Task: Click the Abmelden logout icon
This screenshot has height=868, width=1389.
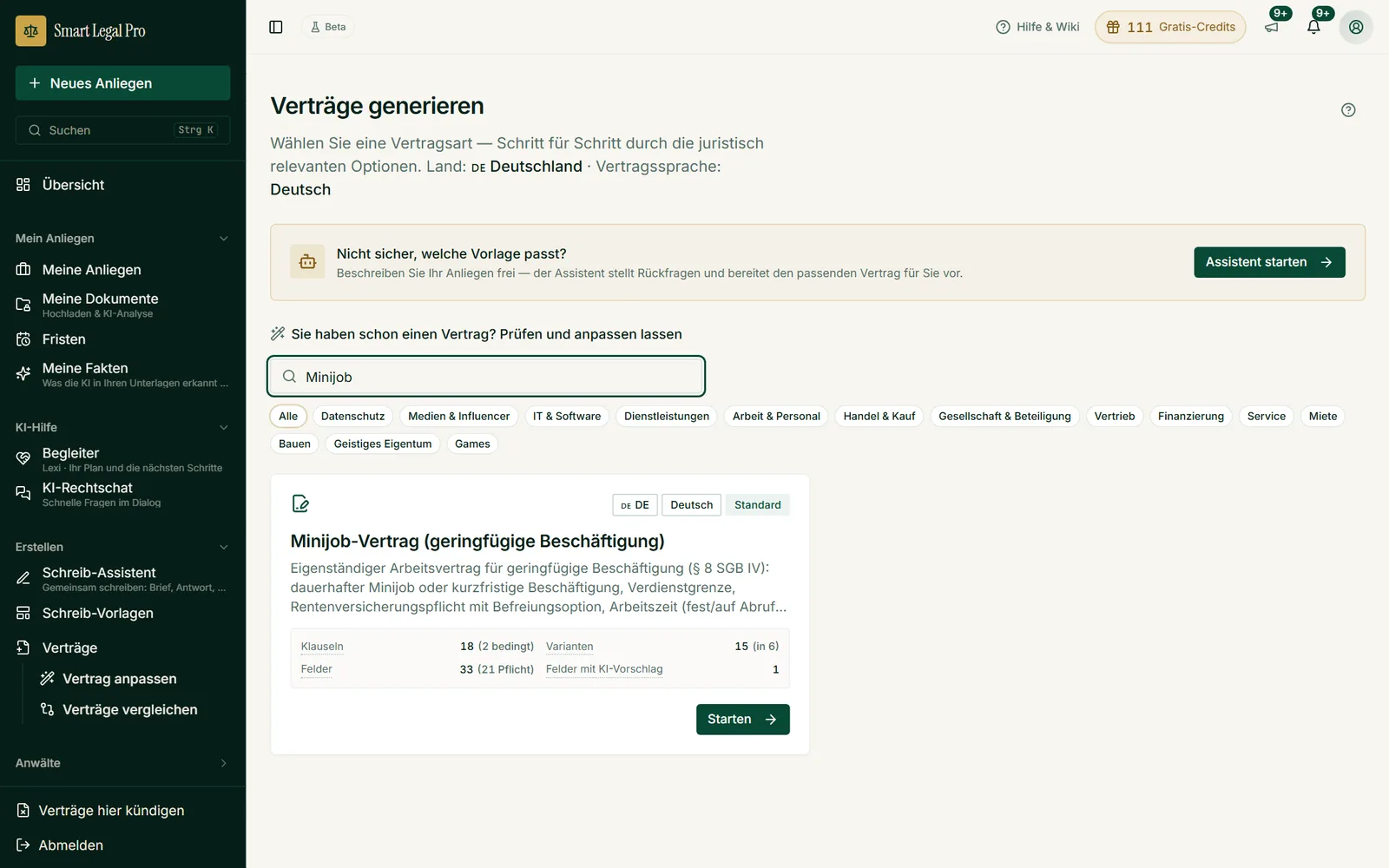Action: (23, 845)
